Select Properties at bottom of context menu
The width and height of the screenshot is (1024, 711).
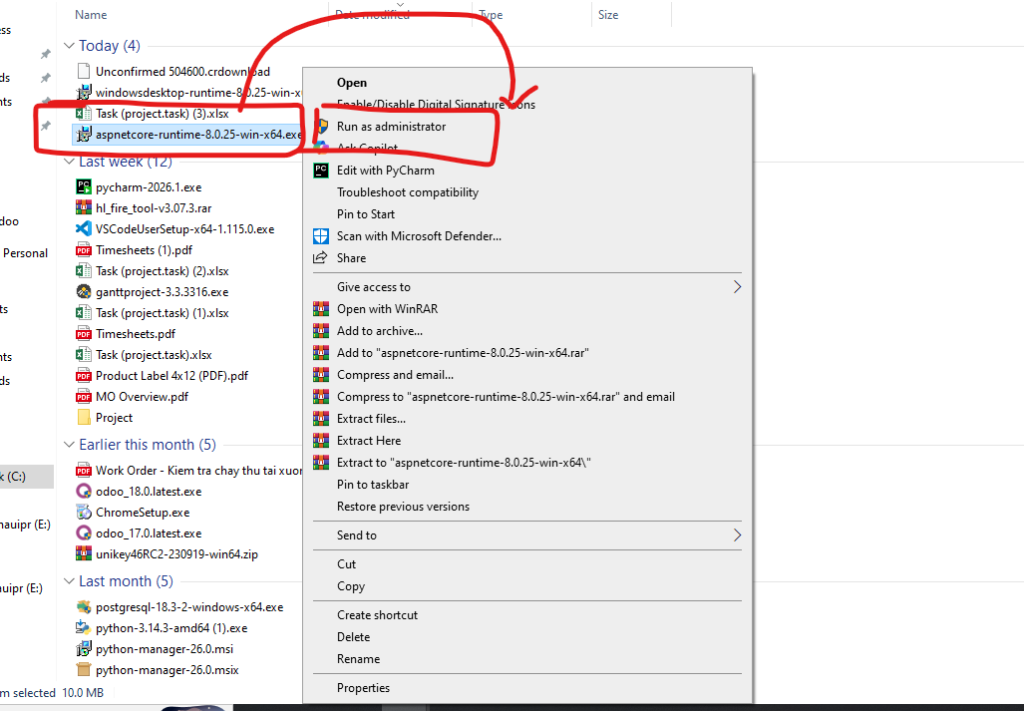[363, 688]
